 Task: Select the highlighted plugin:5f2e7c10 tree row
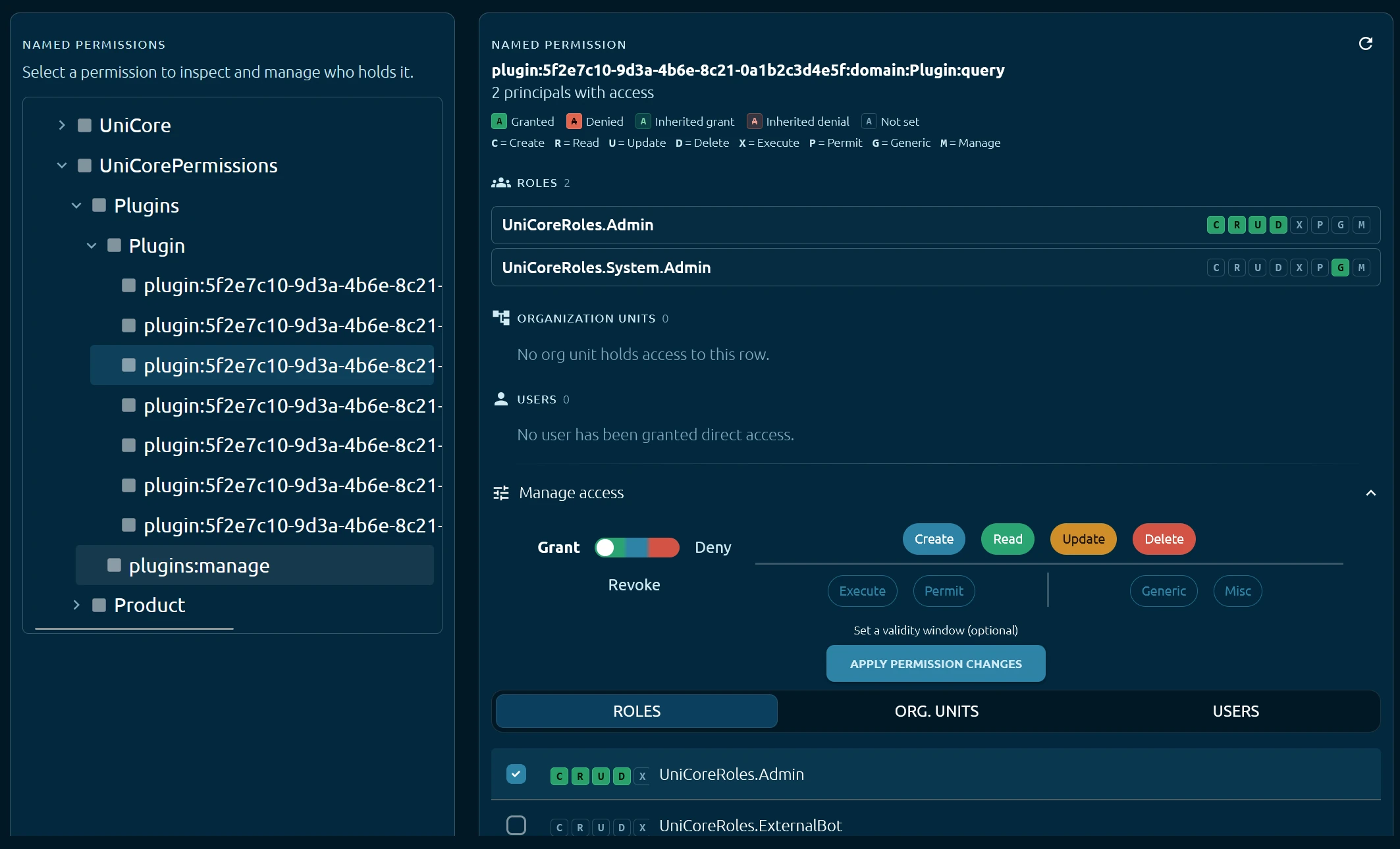point(262,365)
